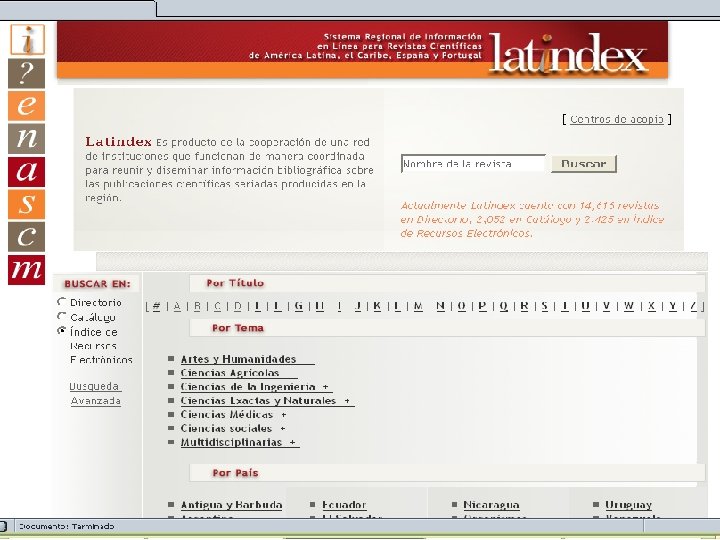Browse titles starting with letter O
720x540 pixels.
click(x=462, y=306)
